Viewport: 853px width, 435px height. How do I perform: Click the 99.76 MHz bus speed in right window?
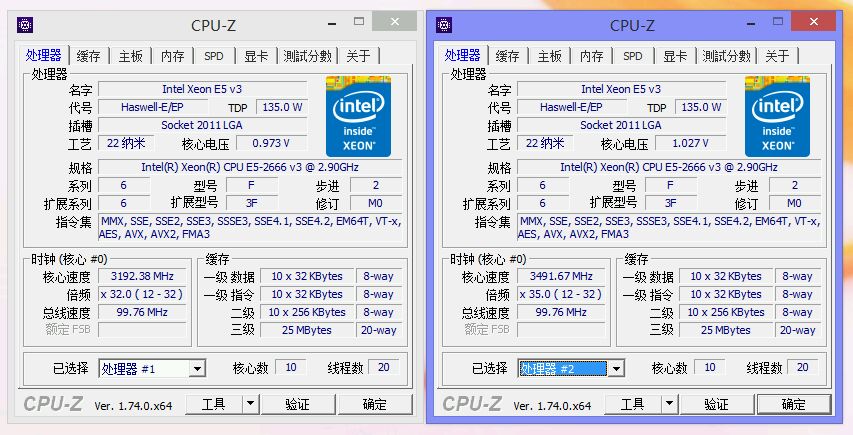pos(561,312)
